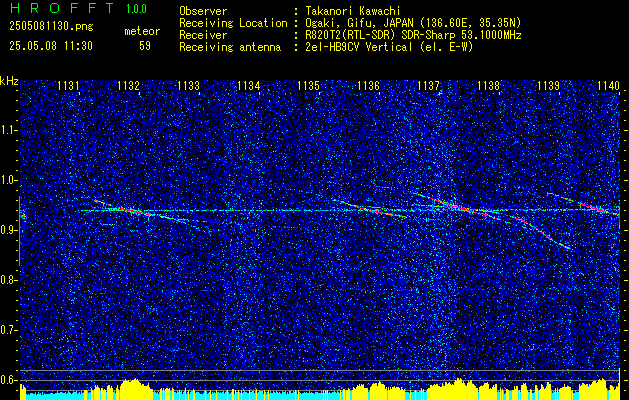Select the file name 2505081130.png
This screenshot has width=629, height=400.
pyautogui.click(x=51, y=26)
